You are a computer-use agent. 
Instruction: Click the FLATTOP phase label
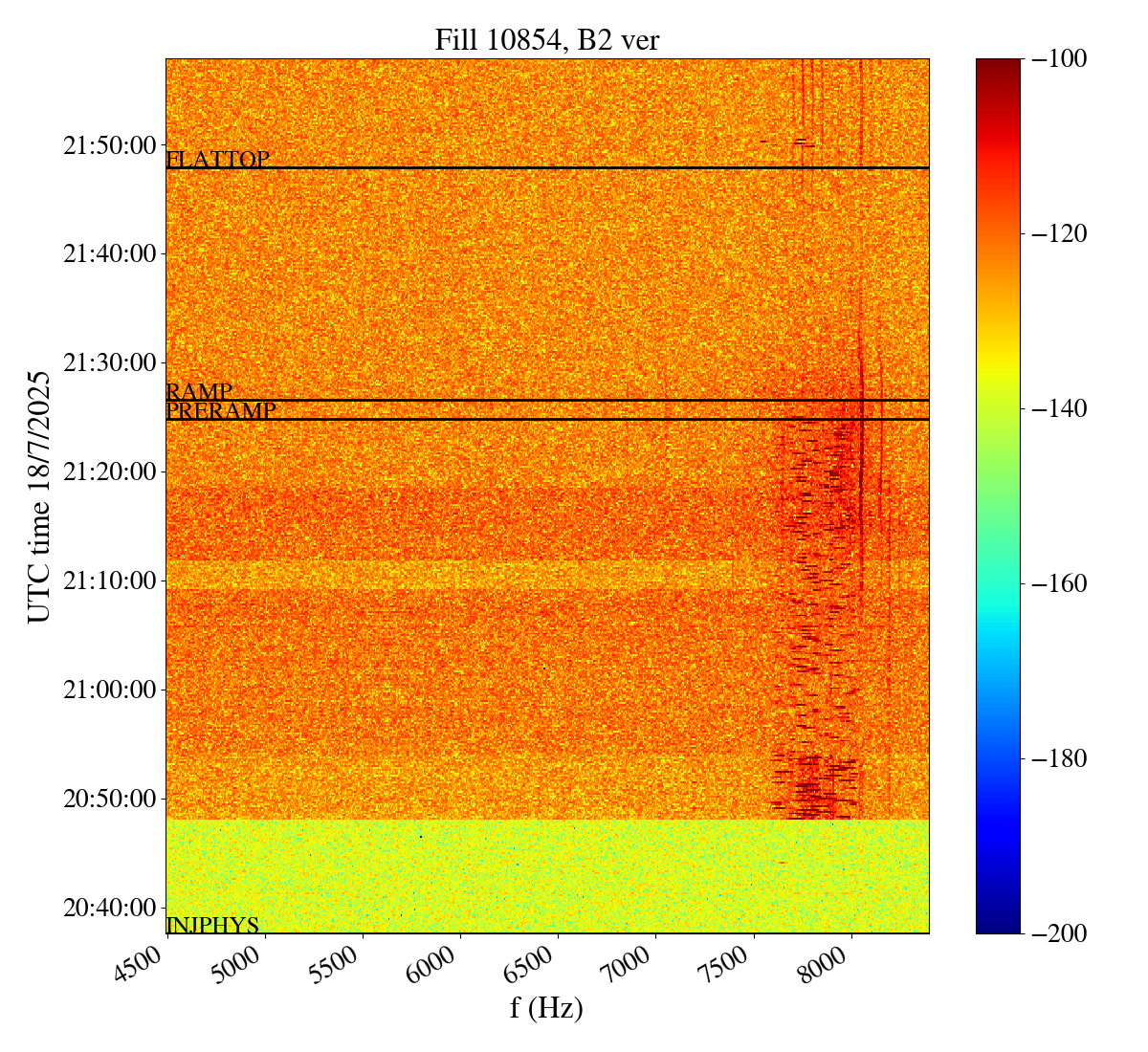pyautogui.click(x=217, y=160)
